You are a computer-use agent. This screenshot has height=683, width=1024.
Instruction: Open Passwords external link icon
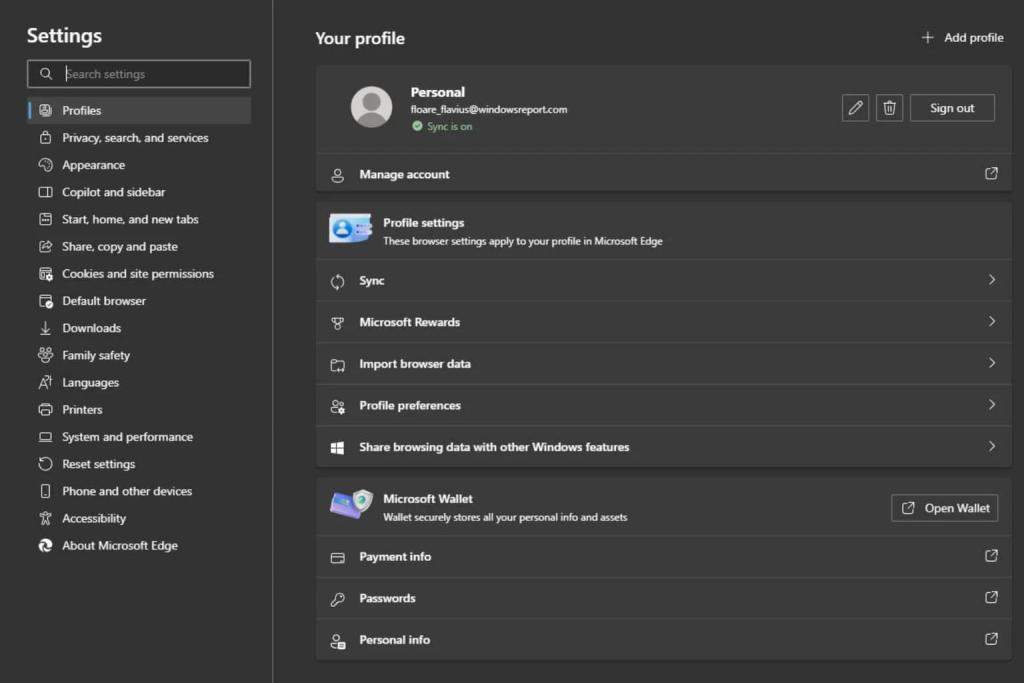[x=991, y=597]
